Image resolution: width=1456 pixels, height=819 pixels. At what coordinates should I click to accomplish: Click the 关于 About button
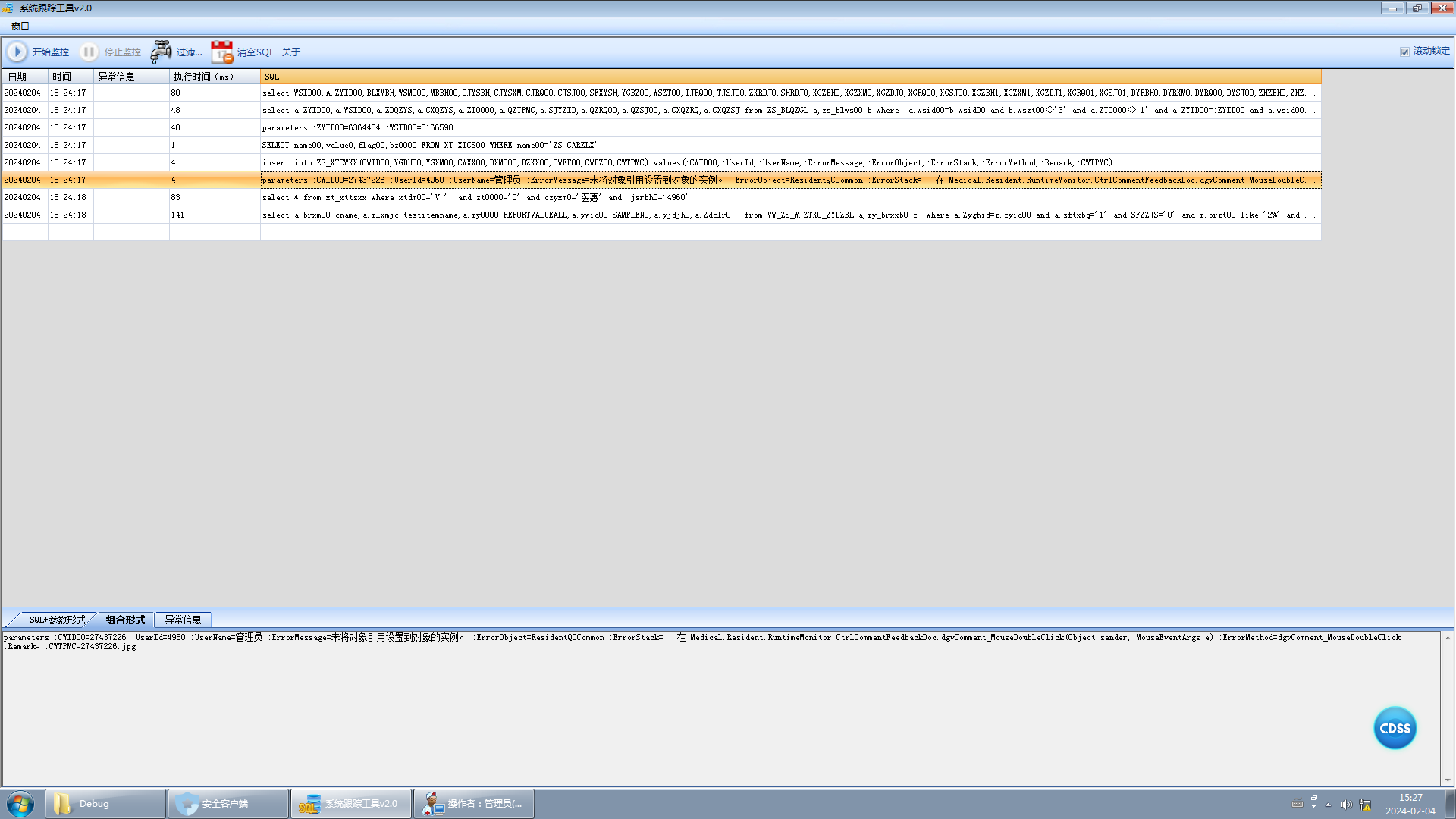[291, 52]
